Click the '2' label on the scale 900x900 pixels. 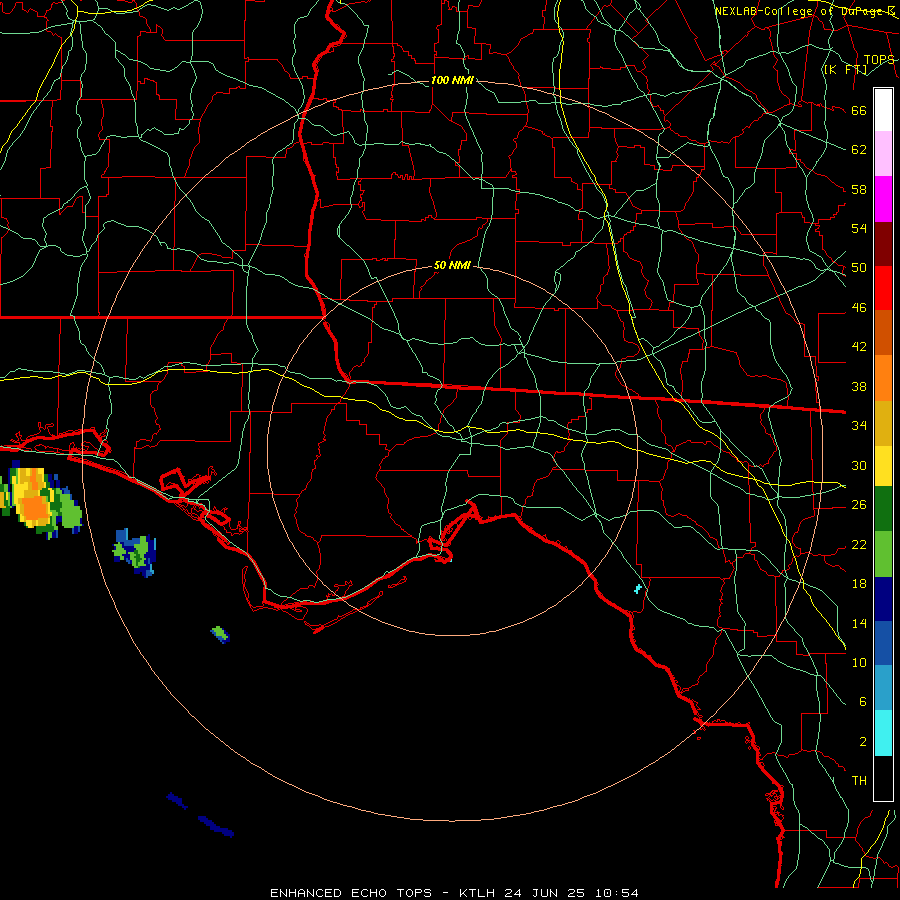pyautogui.click(x=862, y=742)
